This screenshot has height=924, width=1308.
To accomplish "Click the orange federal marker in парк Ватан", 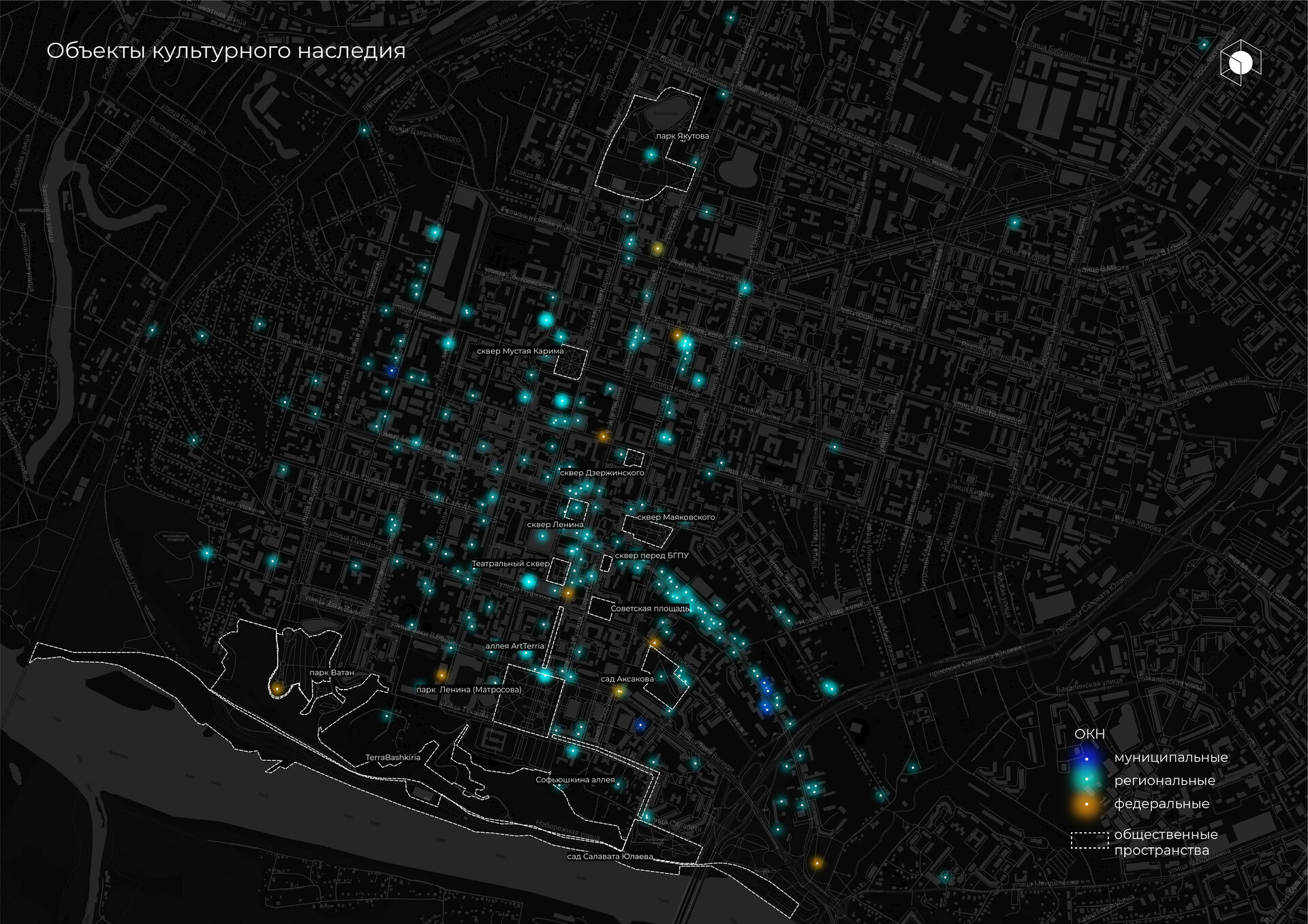I will coord(277,689).
